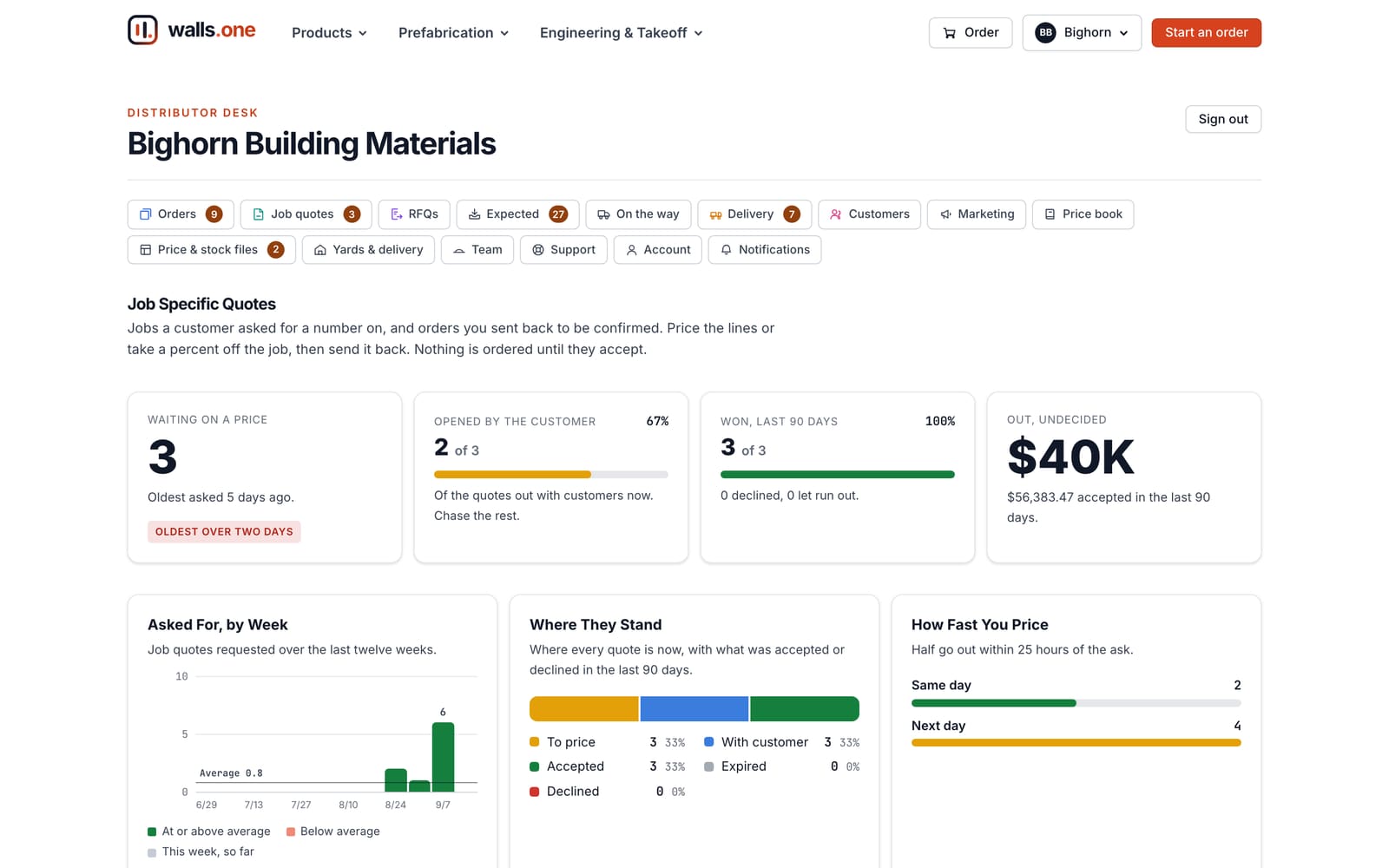
Task: Click the Marketing megaphone icon
Action: (x=945, y=214)
